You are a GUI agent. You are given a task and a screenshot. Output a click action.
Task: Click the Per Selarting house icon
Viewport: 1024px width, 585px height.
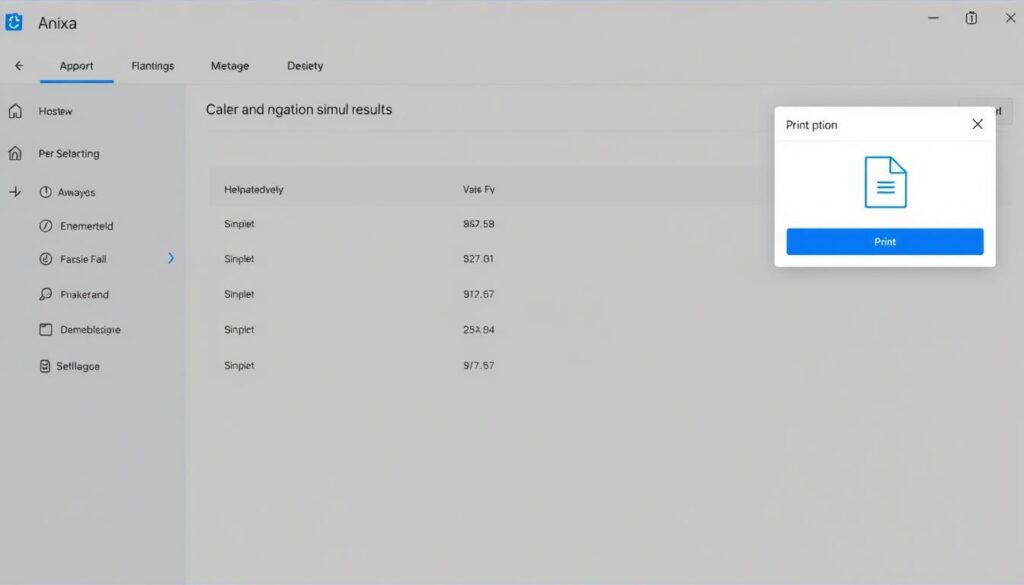15,154
